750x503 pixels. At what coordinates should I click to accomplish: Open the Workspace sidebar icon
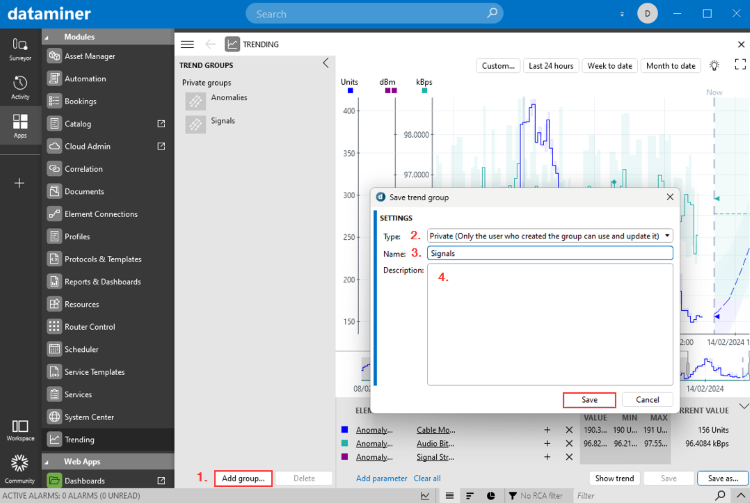coord(20,430)
